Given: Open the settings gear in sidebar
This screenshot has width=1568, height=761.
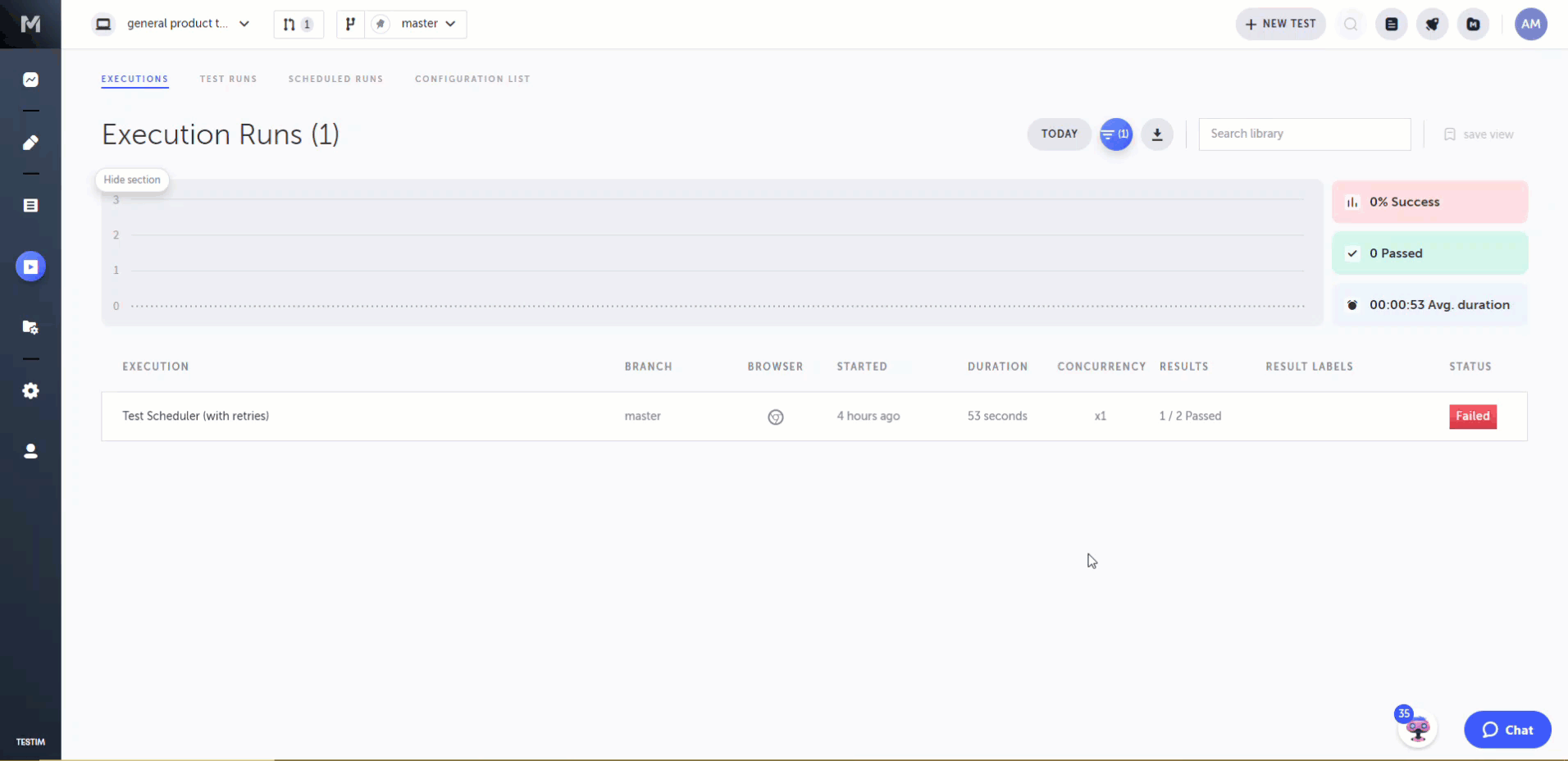Looking at the screenshot, I should point(30,391).
